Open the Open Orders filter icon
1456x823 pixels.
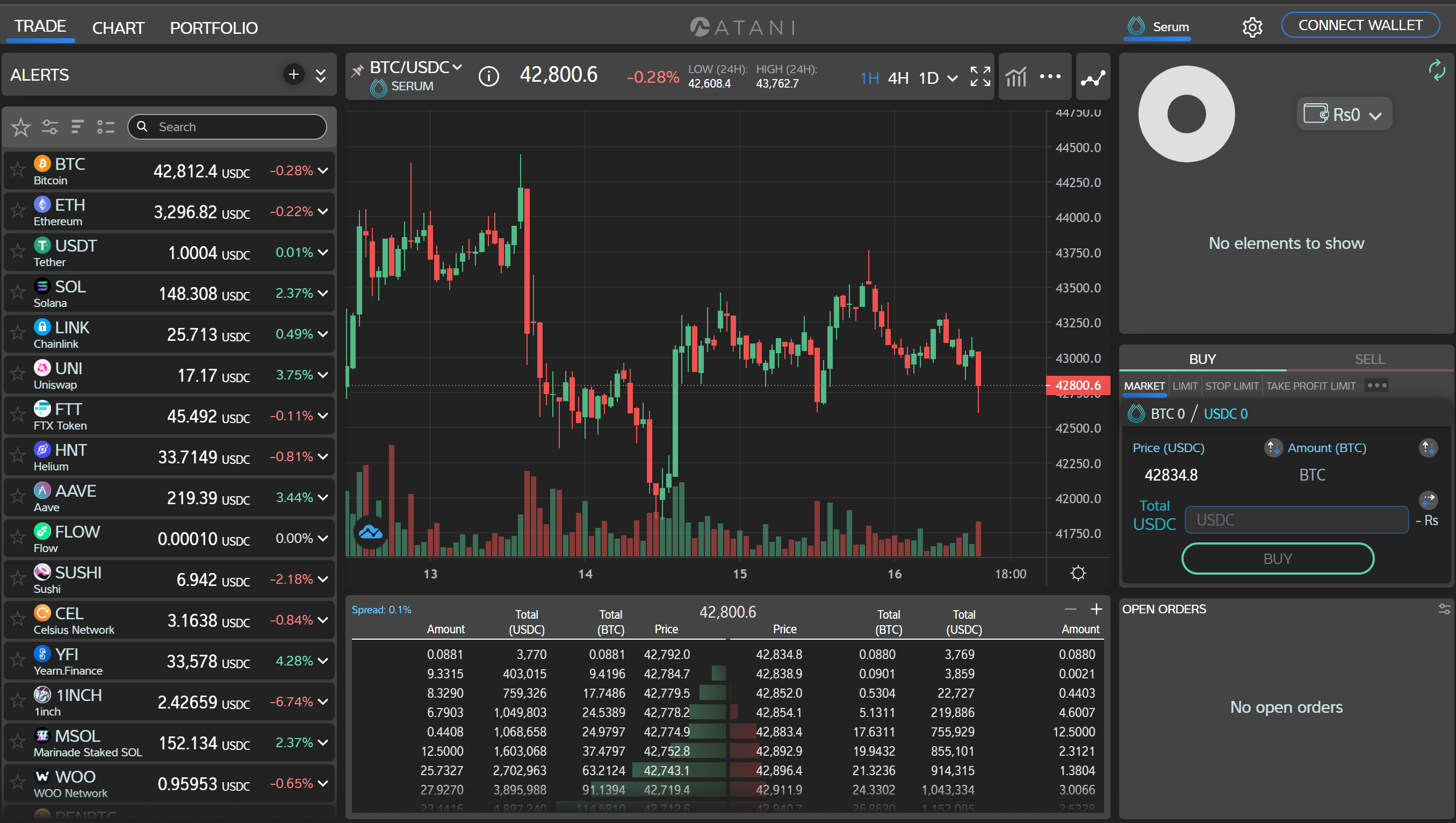coord(1444,609)
